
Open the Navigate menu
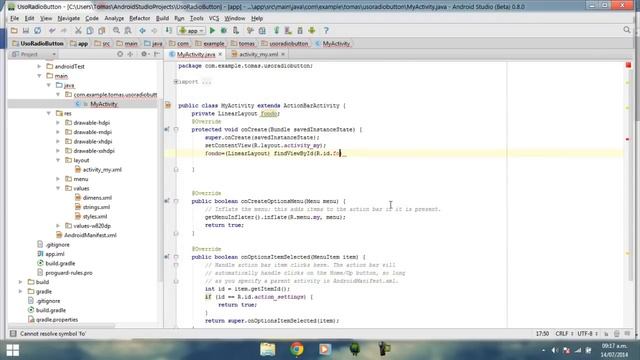click(69, 18)
